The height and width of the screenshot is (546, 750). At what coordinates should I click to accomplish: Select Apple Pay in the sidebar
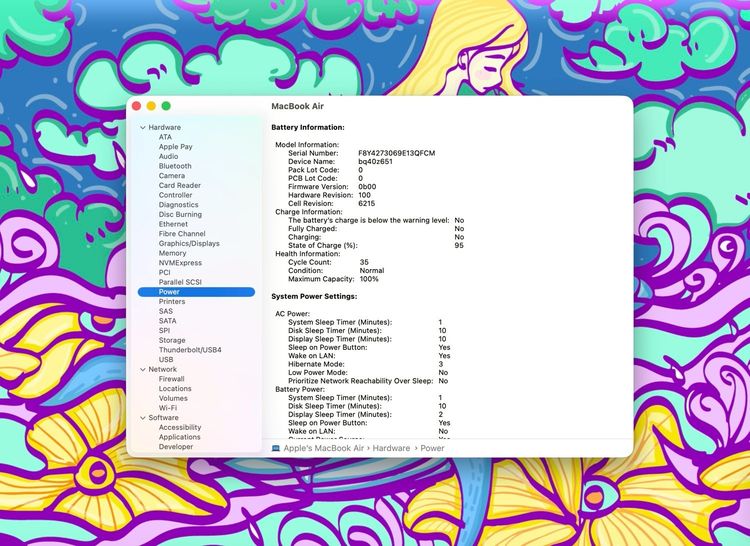coord(176,147)
